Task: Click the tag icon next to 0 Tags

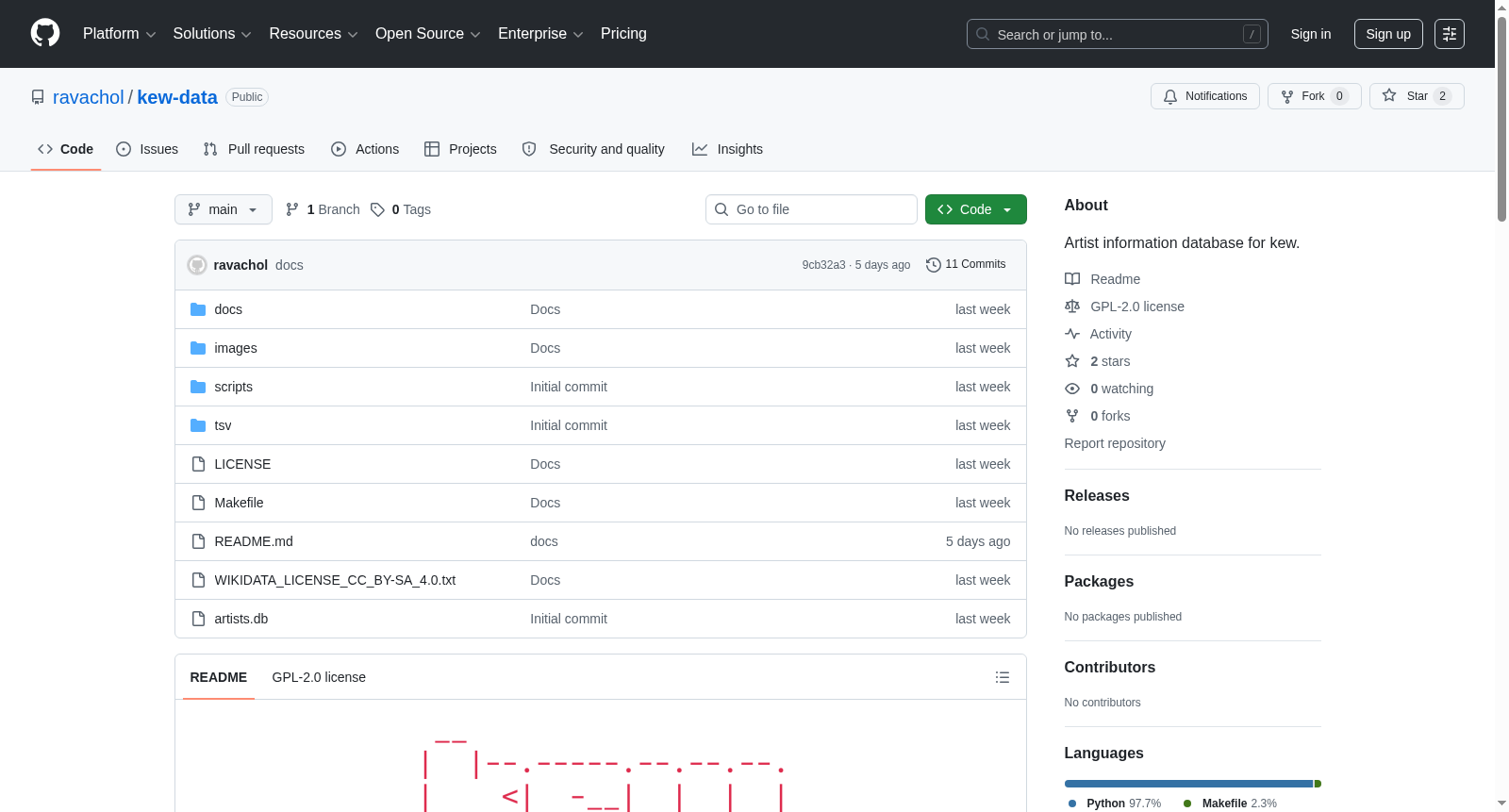Action: pos(377,209)
